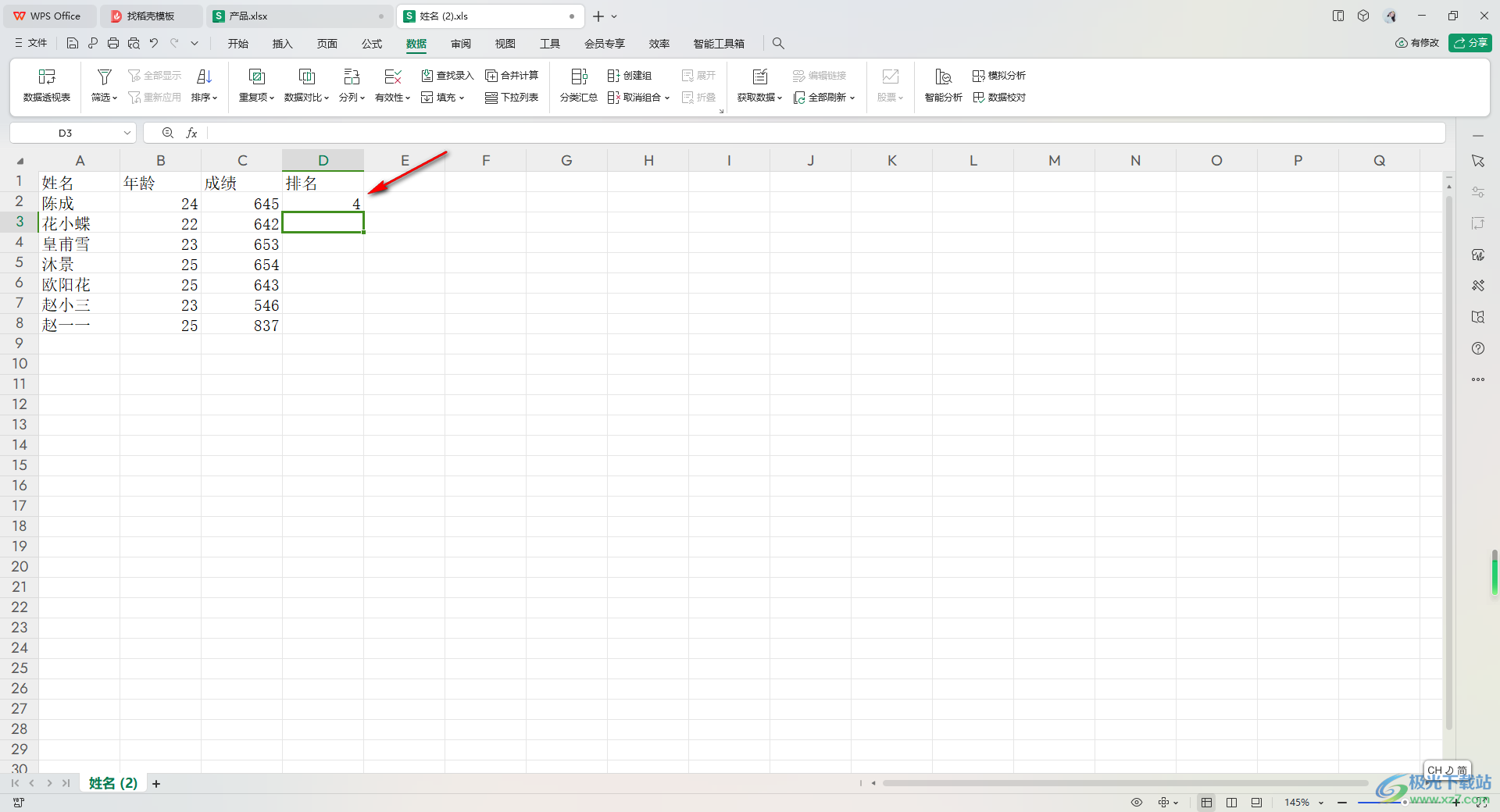Screen dimensions: 1500x812
Task: Switch to the 公式 Formulas ribbon tab
Action: [372, 44]
